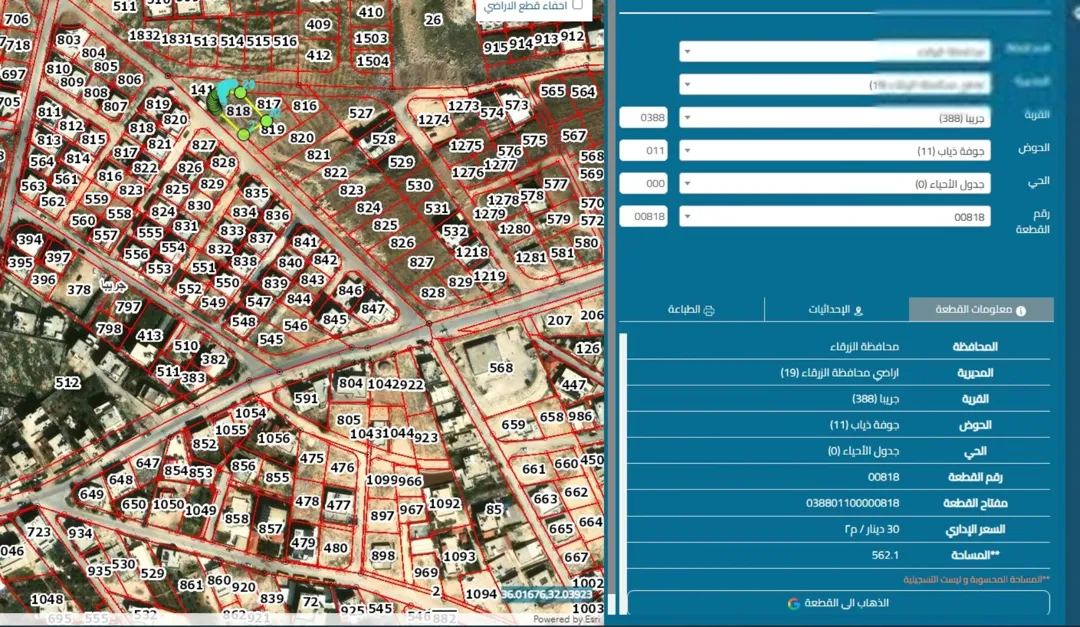Open the parcel number dropdown showing 00818
Screen dimensions: 1080x627
[835, 217]
